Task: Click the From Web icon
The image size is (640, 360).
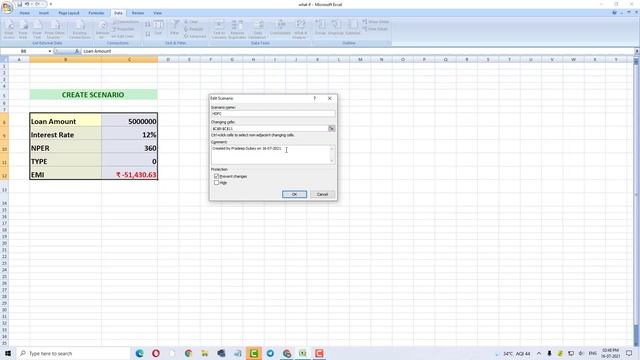Action: [23, 29]
